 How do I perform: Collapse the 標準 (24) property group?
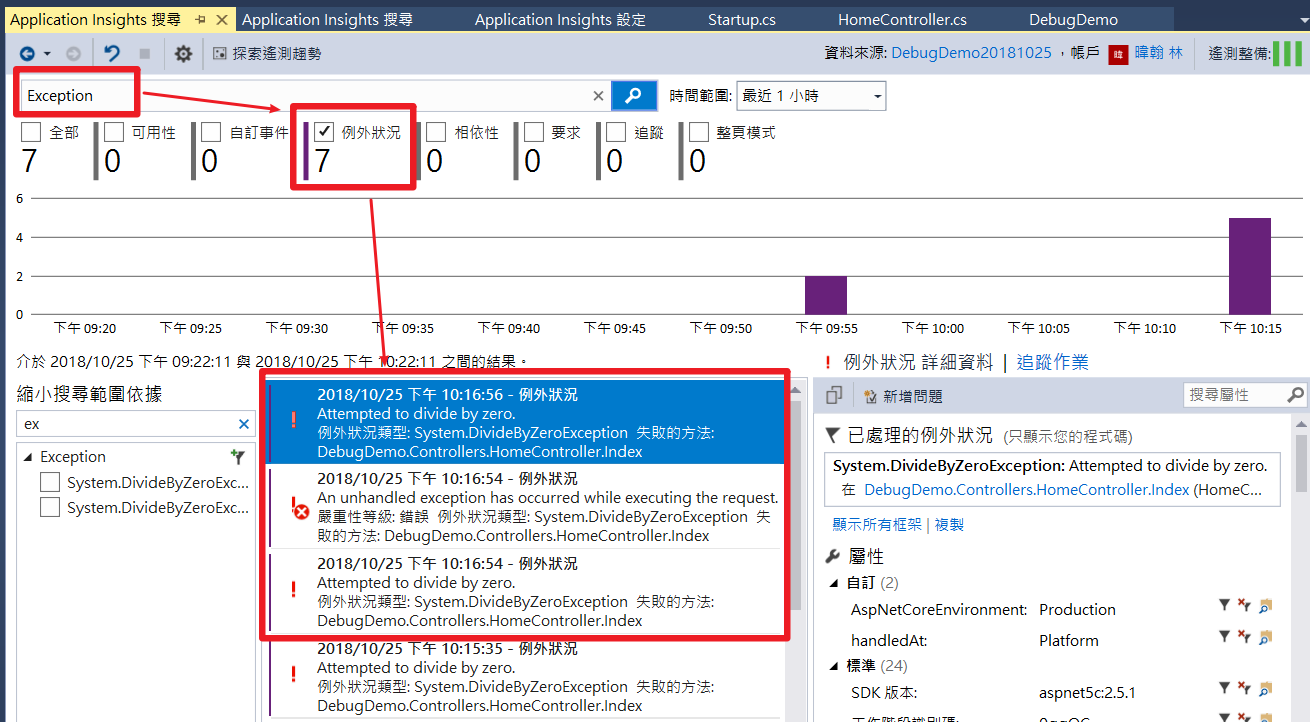click(x=835, y=666)
